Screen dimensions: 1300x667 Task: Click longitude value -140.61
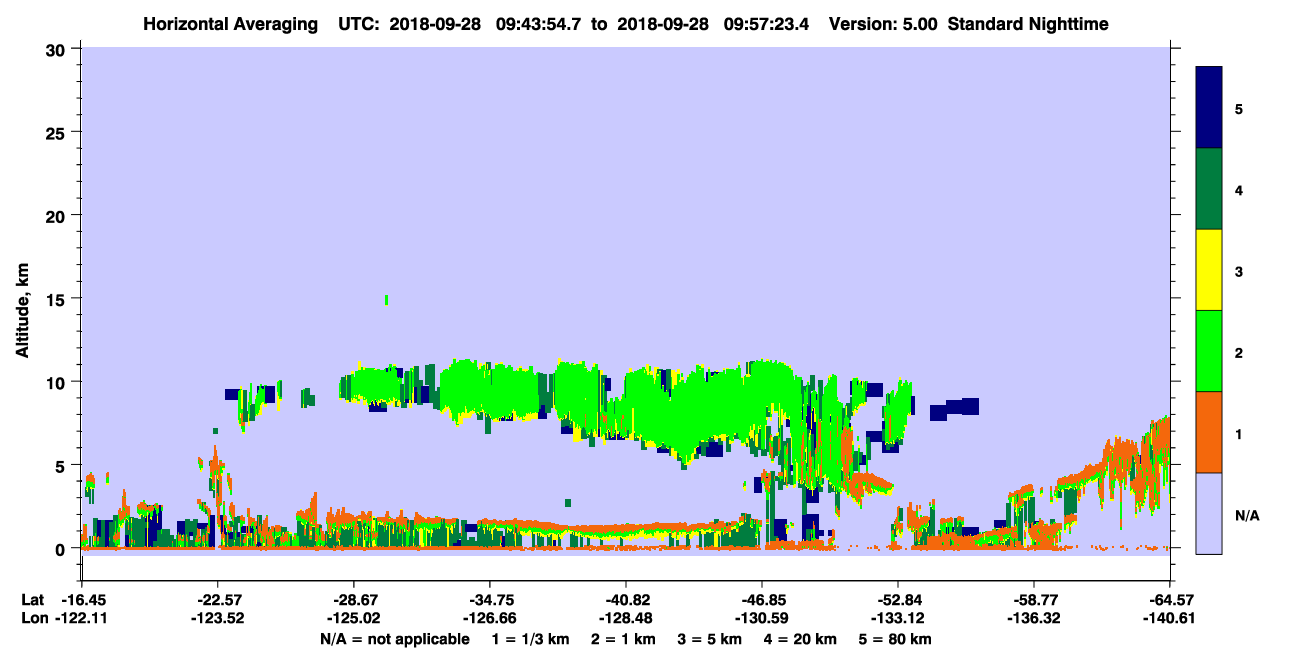(x=1170, y=618)
